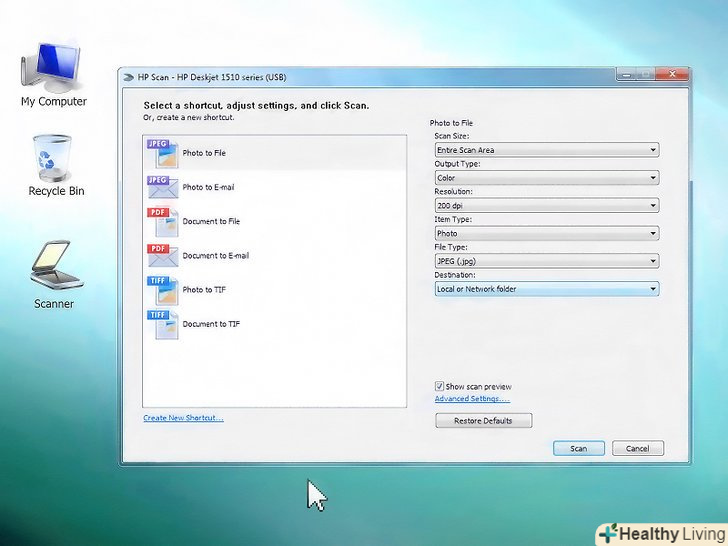Choose the 'Document to File' shortcut label
Viewport: 728px width, 546px height.
click(x=211, y=221)
